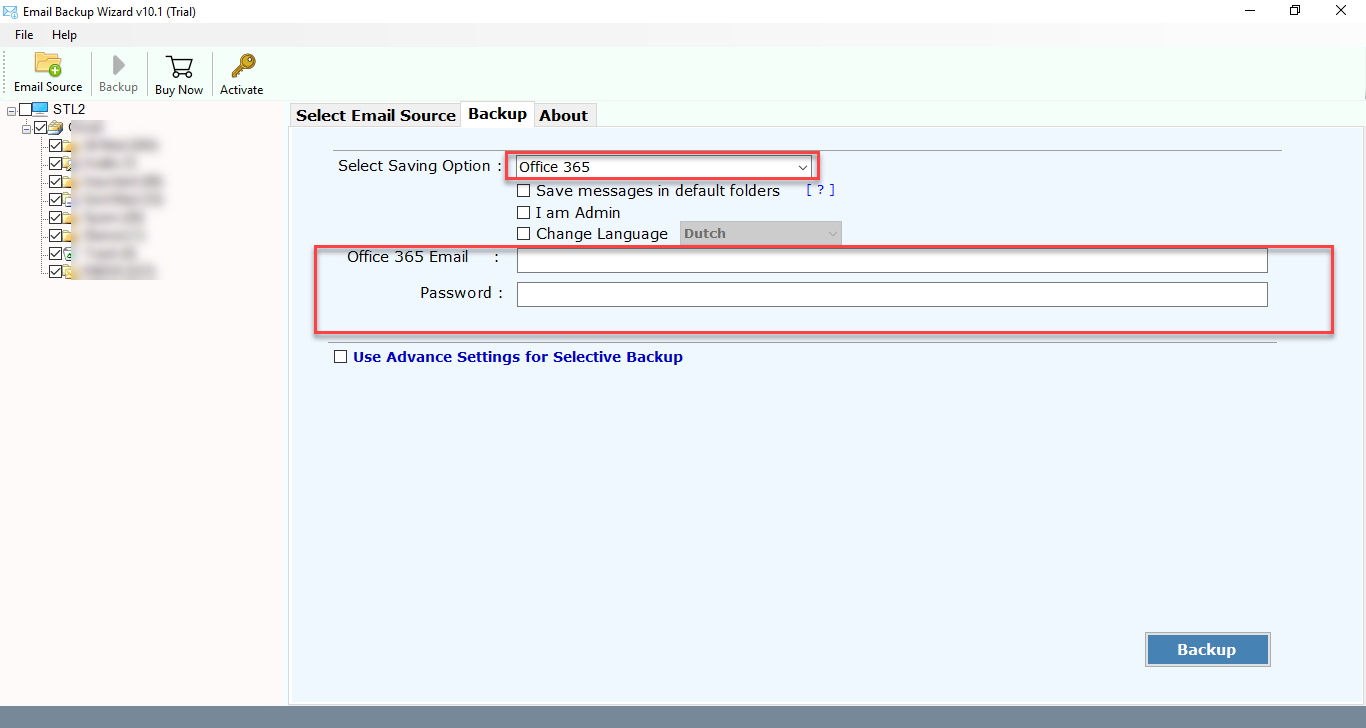
Task: Open the File menu
Action: (x=24, y=34)
